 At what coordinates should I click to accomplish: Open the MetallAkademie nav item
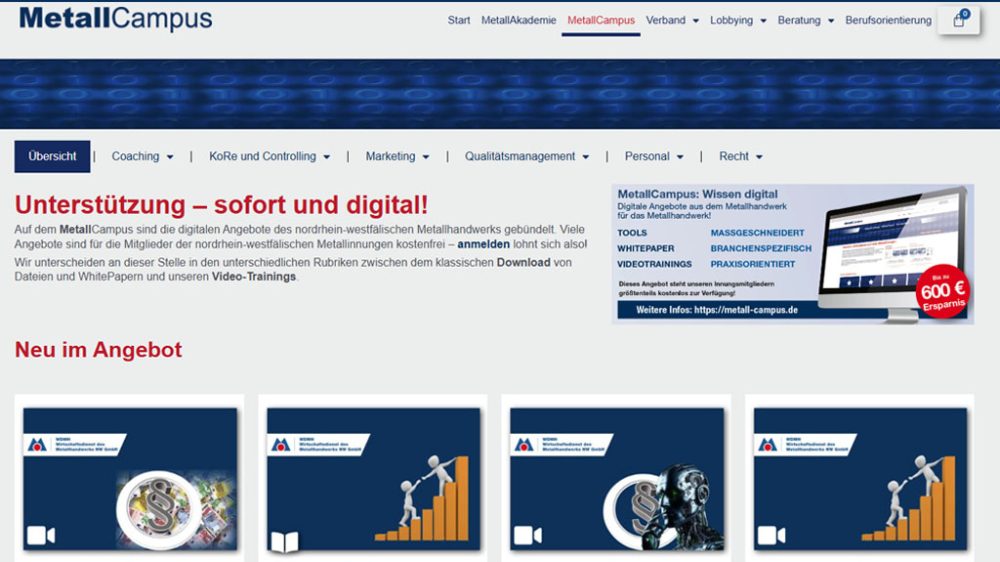[518, 20]
